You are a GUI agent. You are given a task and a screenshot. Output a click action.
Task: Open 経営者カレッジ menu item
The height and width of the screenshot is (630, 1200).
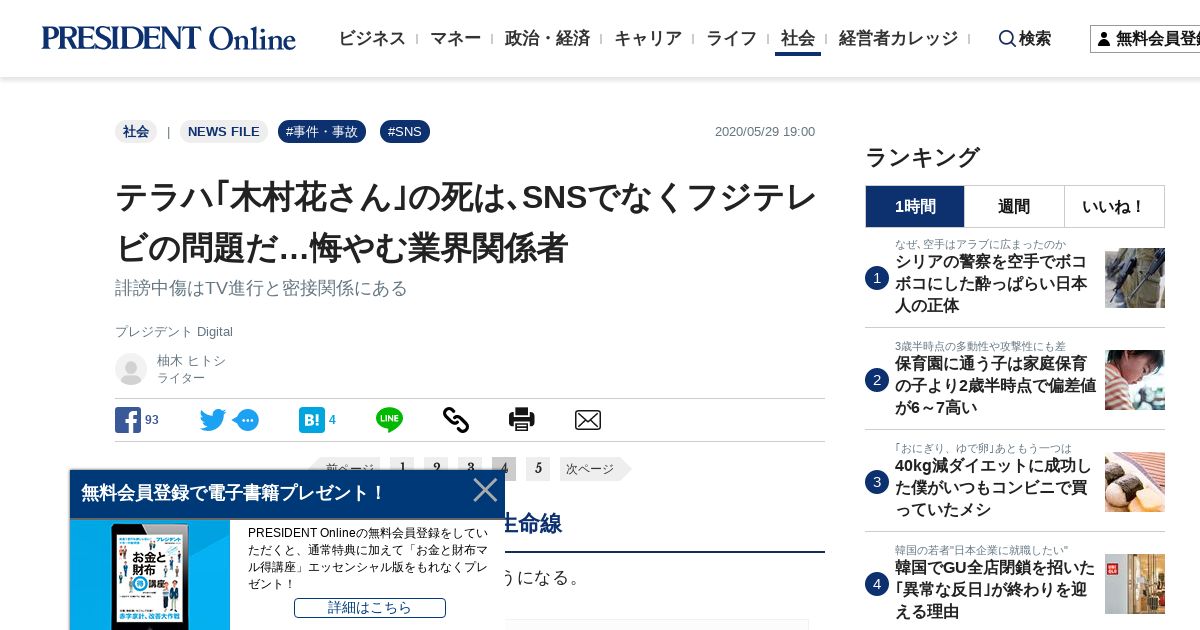click(898, 38)
